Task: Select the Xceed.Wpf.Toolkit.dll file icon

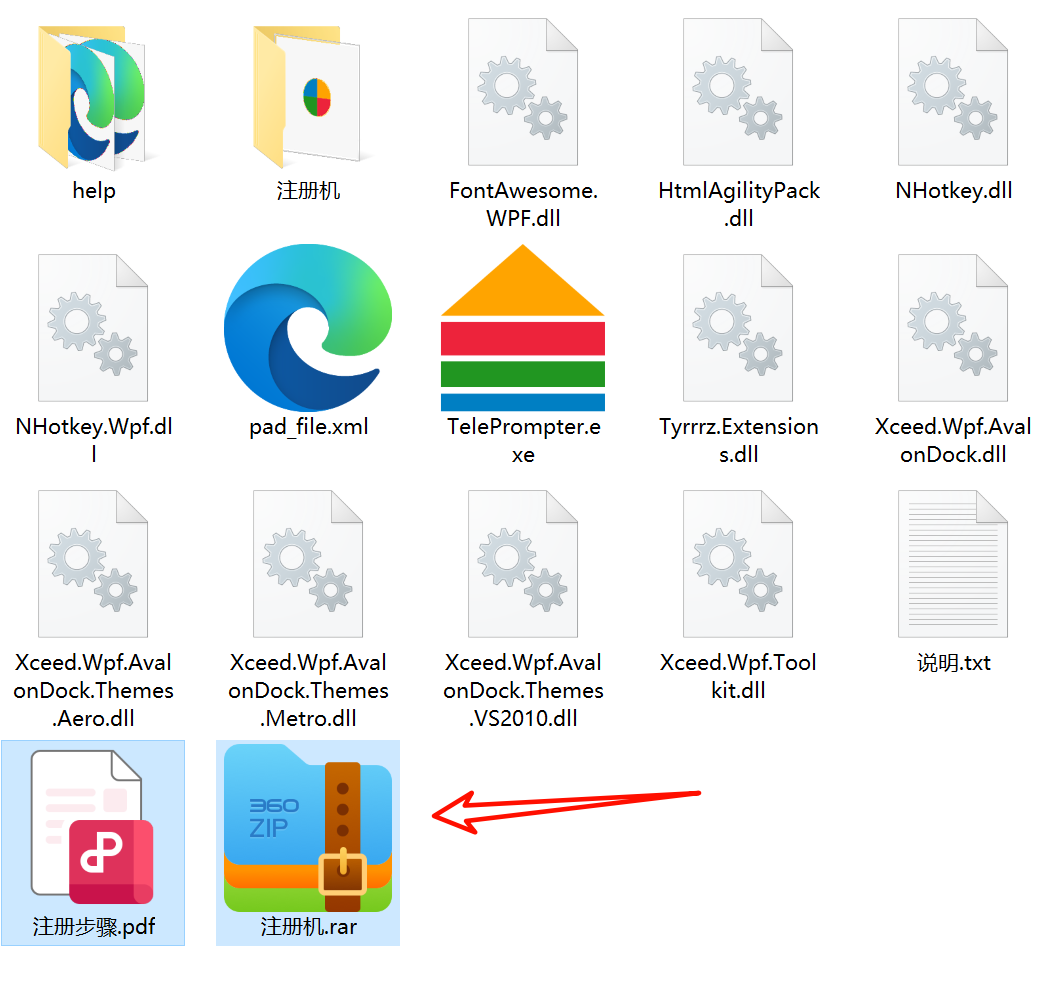Action: point(738,564)
